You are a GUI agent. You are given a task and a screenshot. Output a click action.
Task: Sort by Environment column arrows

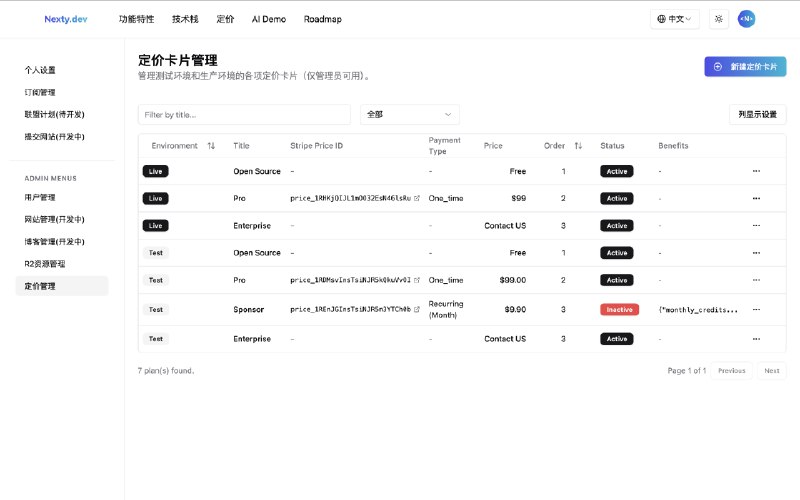point(211,146)
